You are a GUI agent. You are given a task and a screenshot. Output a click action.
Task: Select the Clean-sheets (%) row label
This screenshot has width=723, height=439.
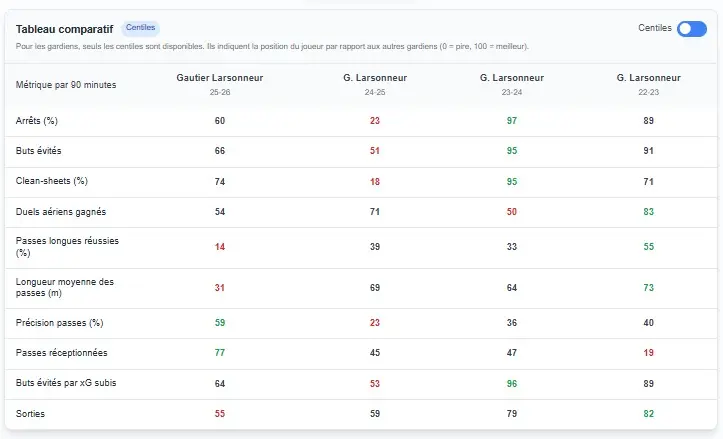pyautogui.click(x=53, y=182)
